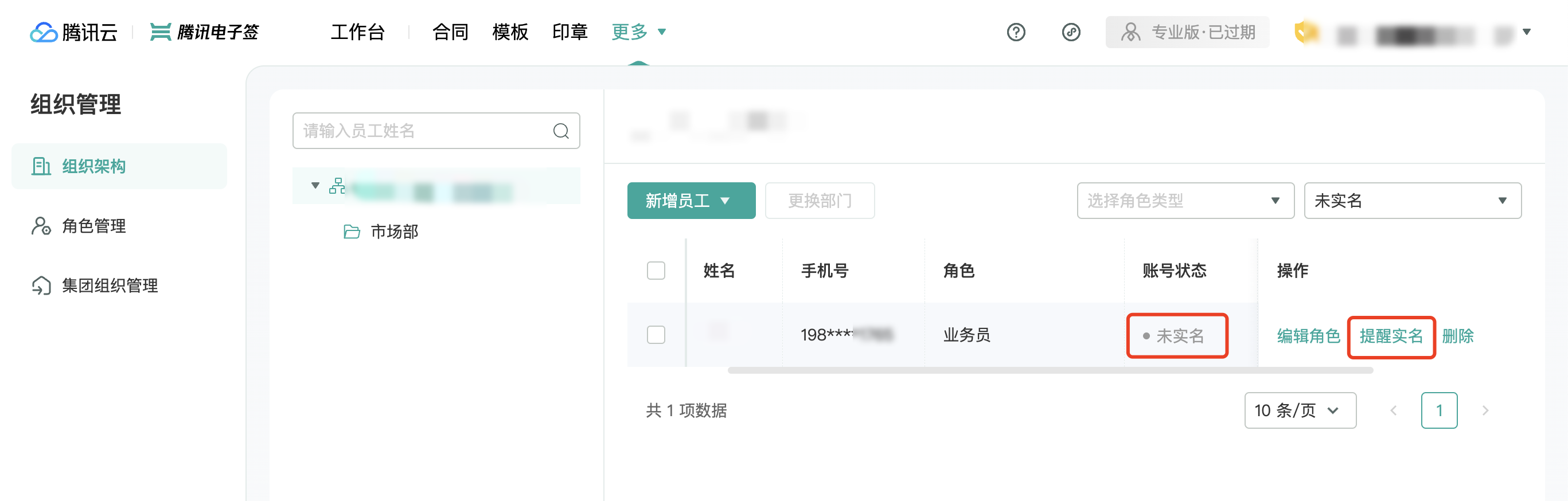
Task: Click the 手机号 column header
Action: coord(824,271)
